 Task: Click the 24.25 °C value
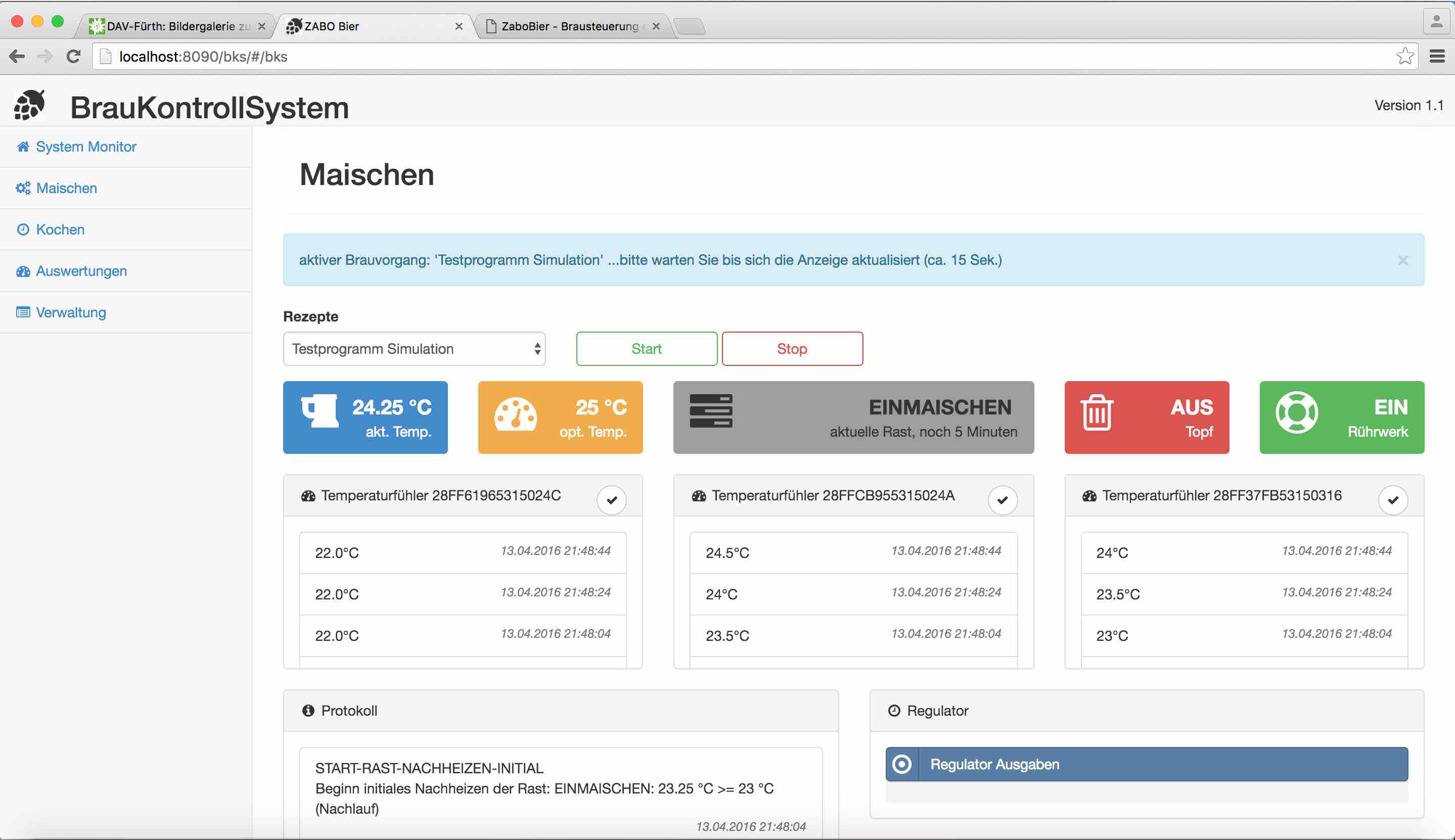(x=392, y=407)
